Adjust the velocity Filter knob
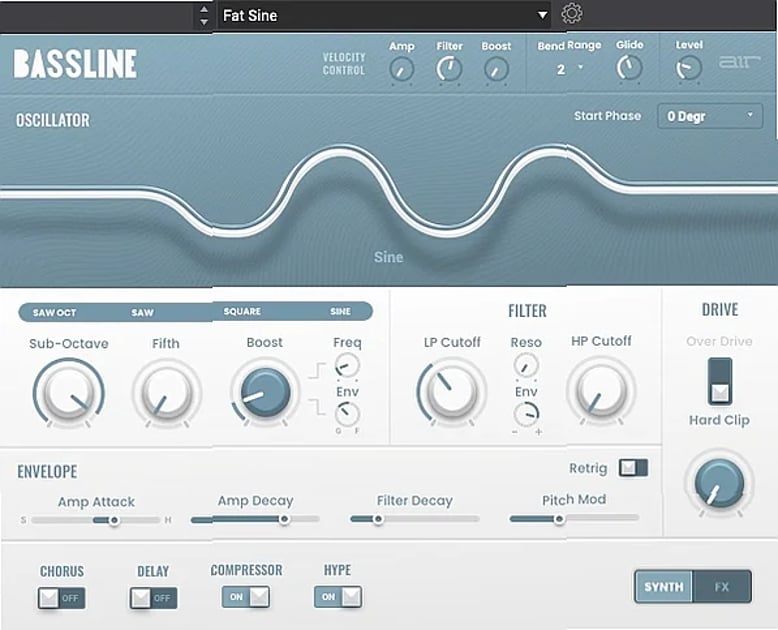 [x=449, y=69]
